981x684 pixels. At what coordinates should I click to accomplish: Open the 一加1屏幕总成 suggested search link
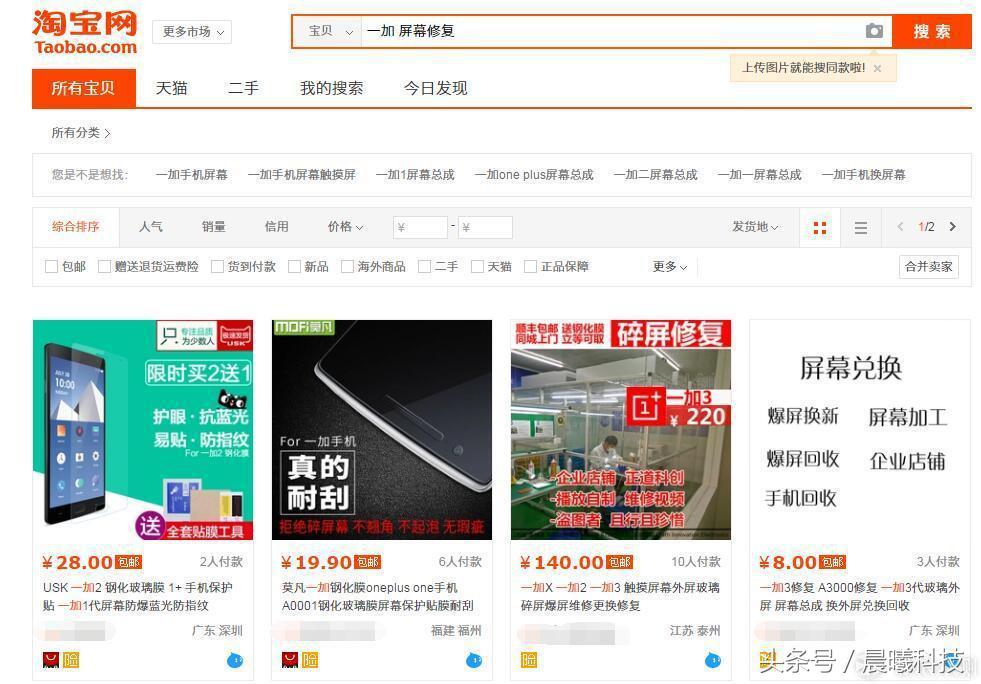click(x=415, y=174)
